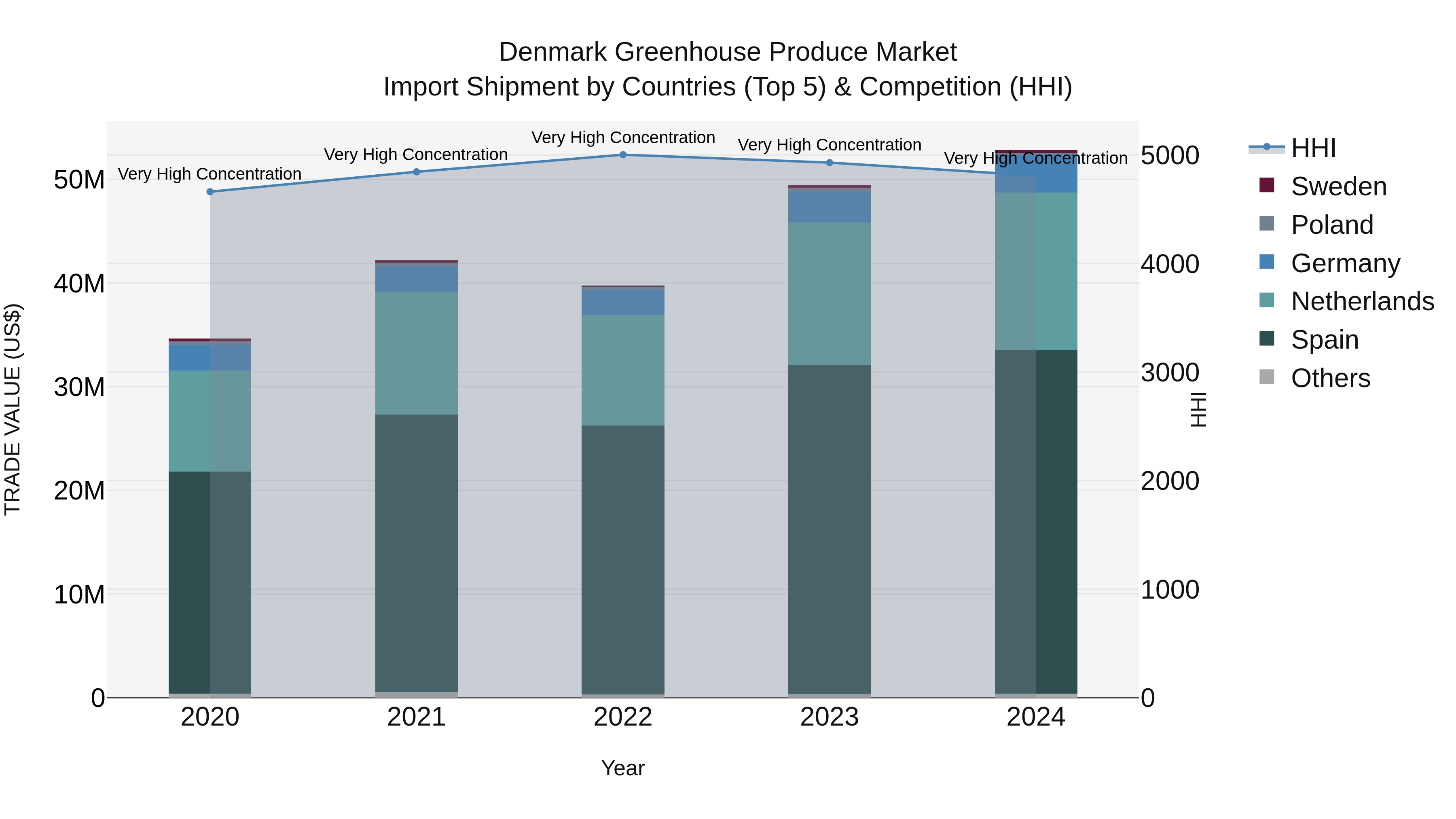Click the Spain segment of the 2020 bar
This screenshot has height=819, width=1456.
click(x=210, y=582)
